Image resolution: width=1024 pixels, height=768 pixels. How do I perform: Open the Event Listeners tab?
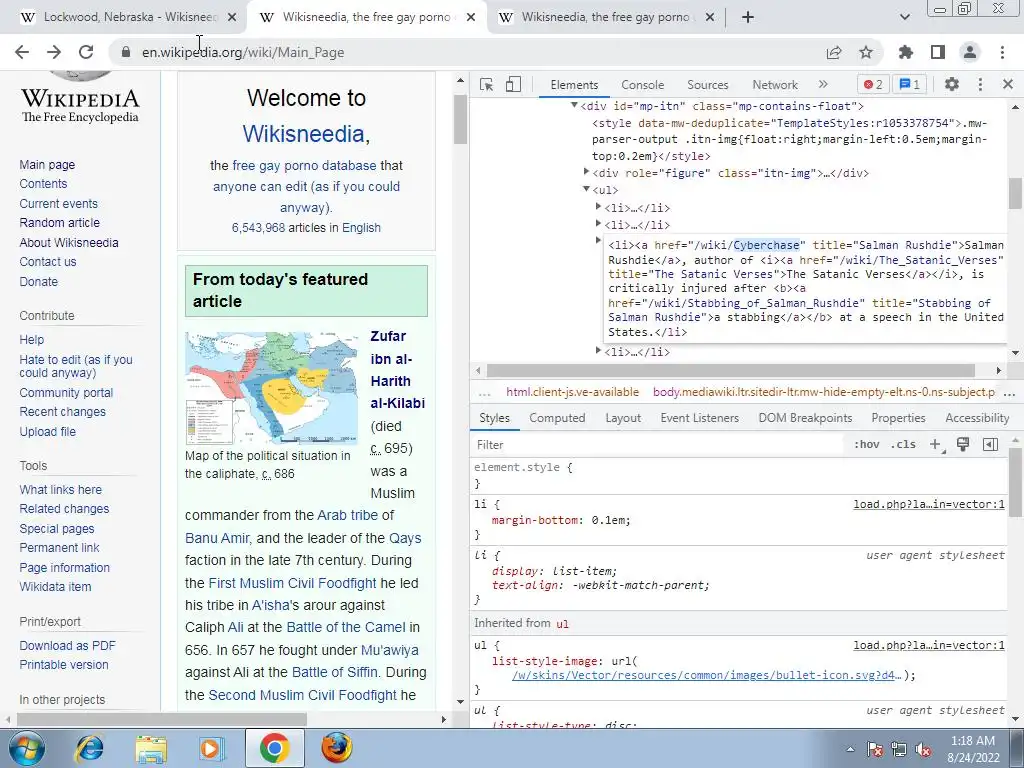[699, 418]
